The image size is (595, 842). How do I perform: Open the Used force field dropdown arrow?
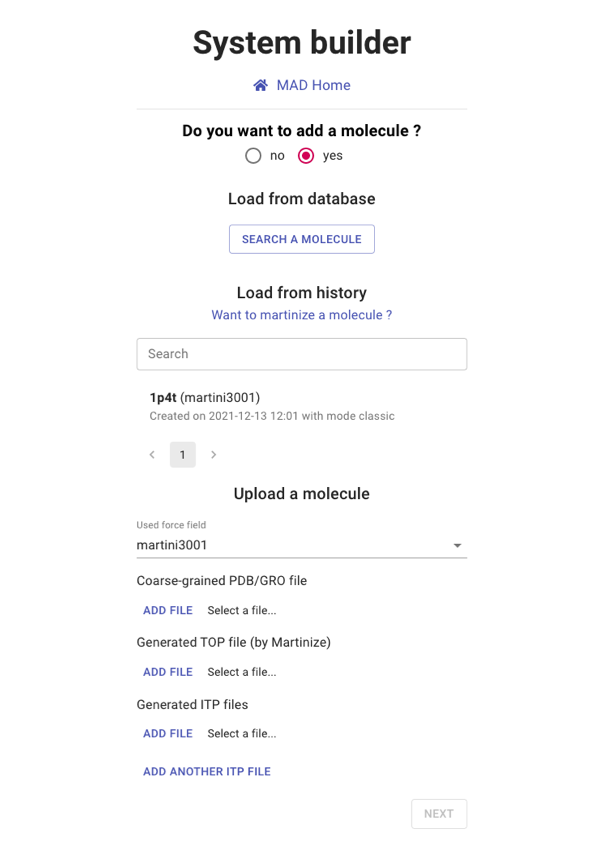(x=457, y=546)
